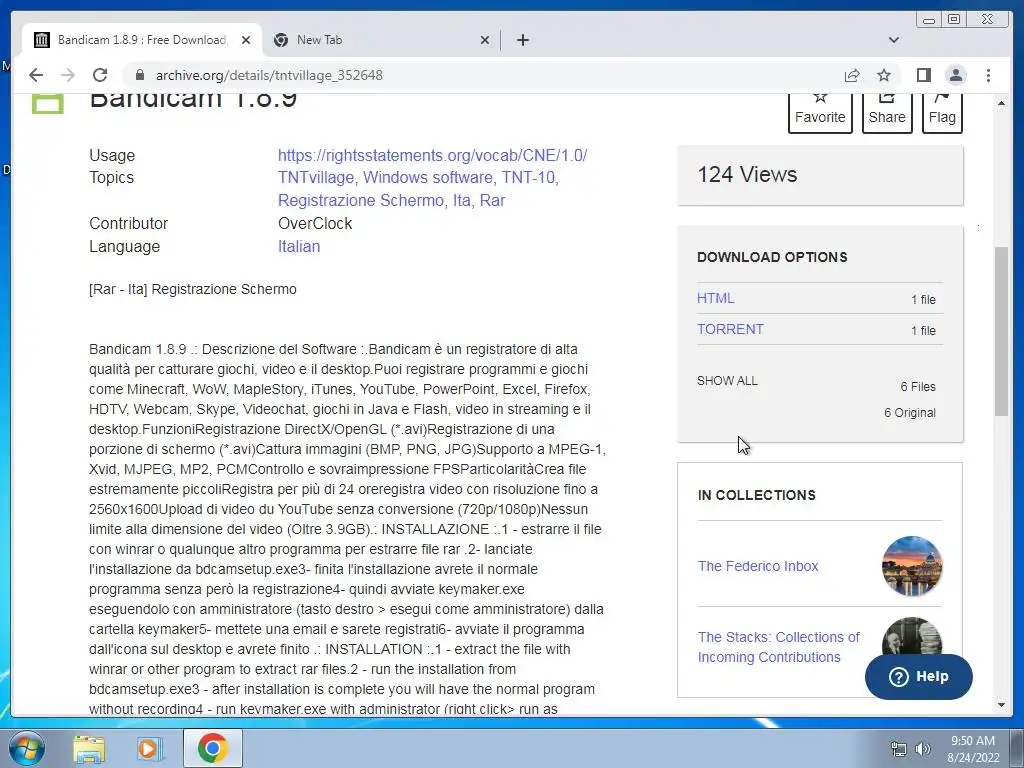Viewport: 1024px width, 768px height.
Task: Flag this item
Action: [x=942, y=112]
